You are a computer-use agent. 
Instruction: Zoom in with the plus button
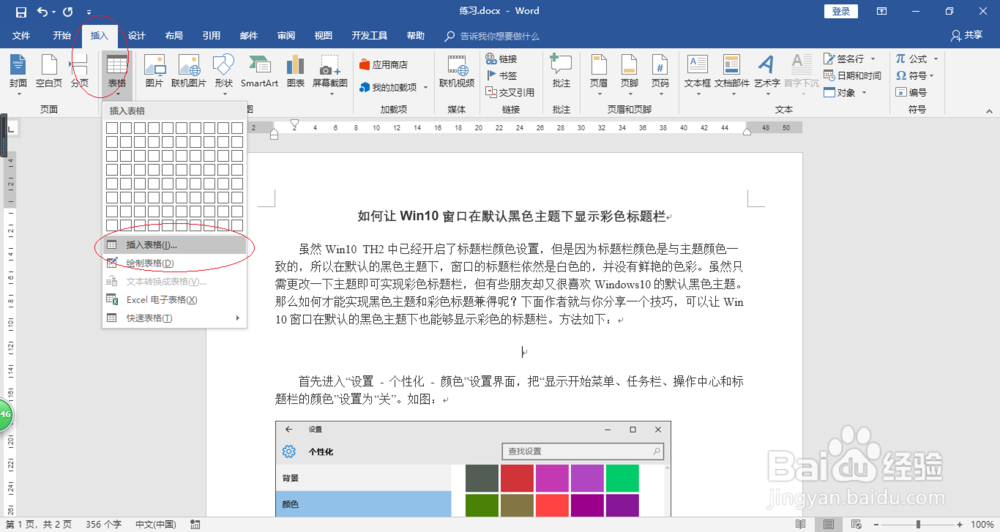pos(959,524)
